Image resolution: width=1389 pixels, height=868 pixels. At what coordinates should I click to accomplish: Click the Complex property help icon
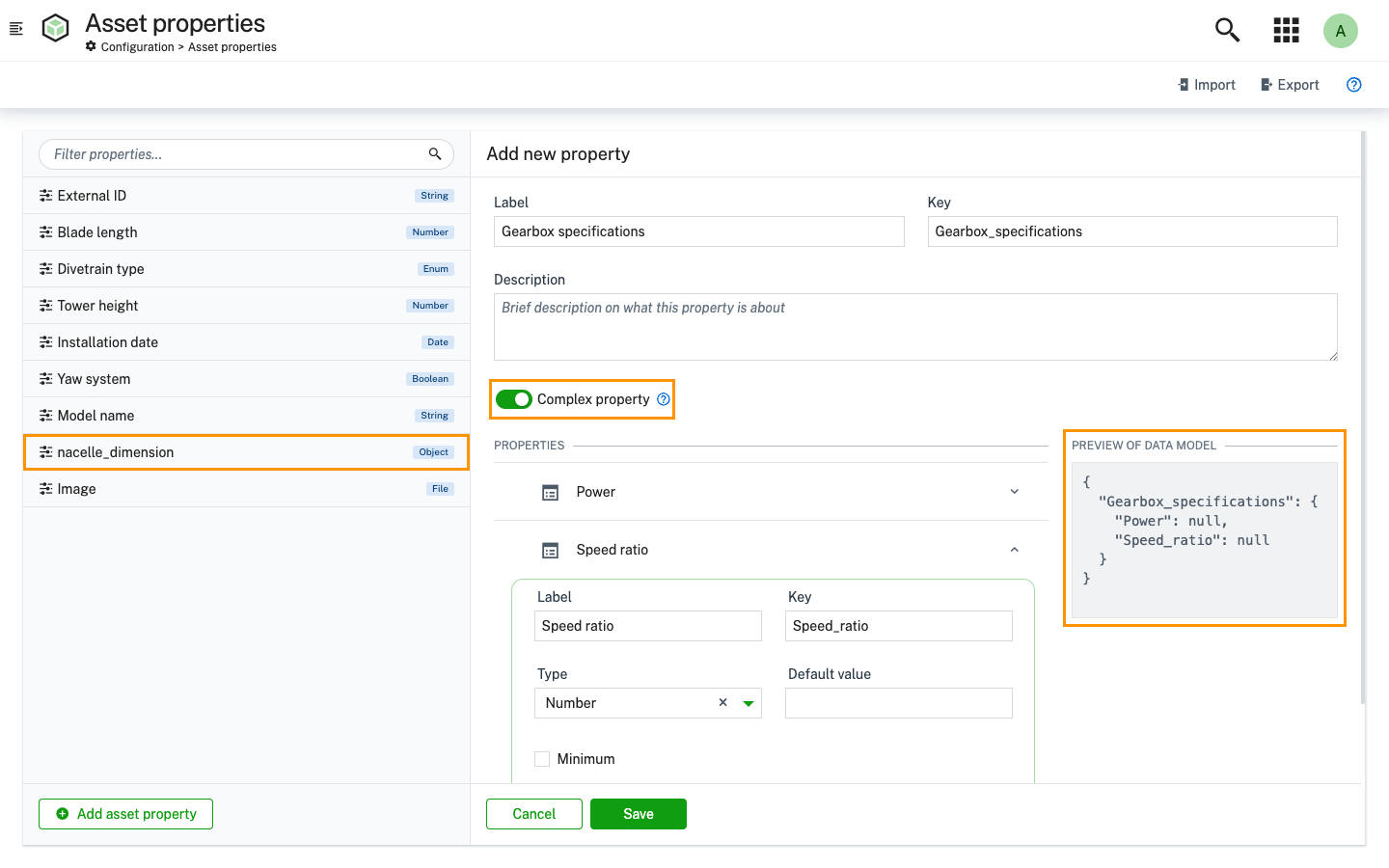pyautogui.click(x=664, y=399)
